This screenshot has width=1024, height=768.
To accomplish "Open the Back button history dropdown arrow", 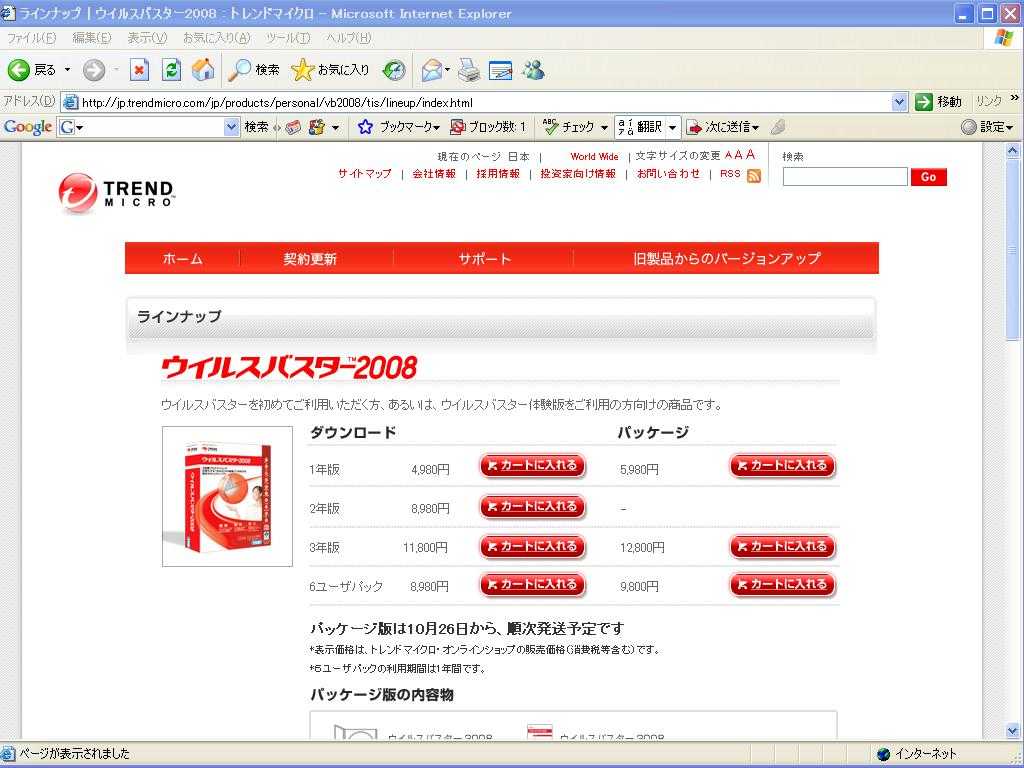I will point(67,70).
